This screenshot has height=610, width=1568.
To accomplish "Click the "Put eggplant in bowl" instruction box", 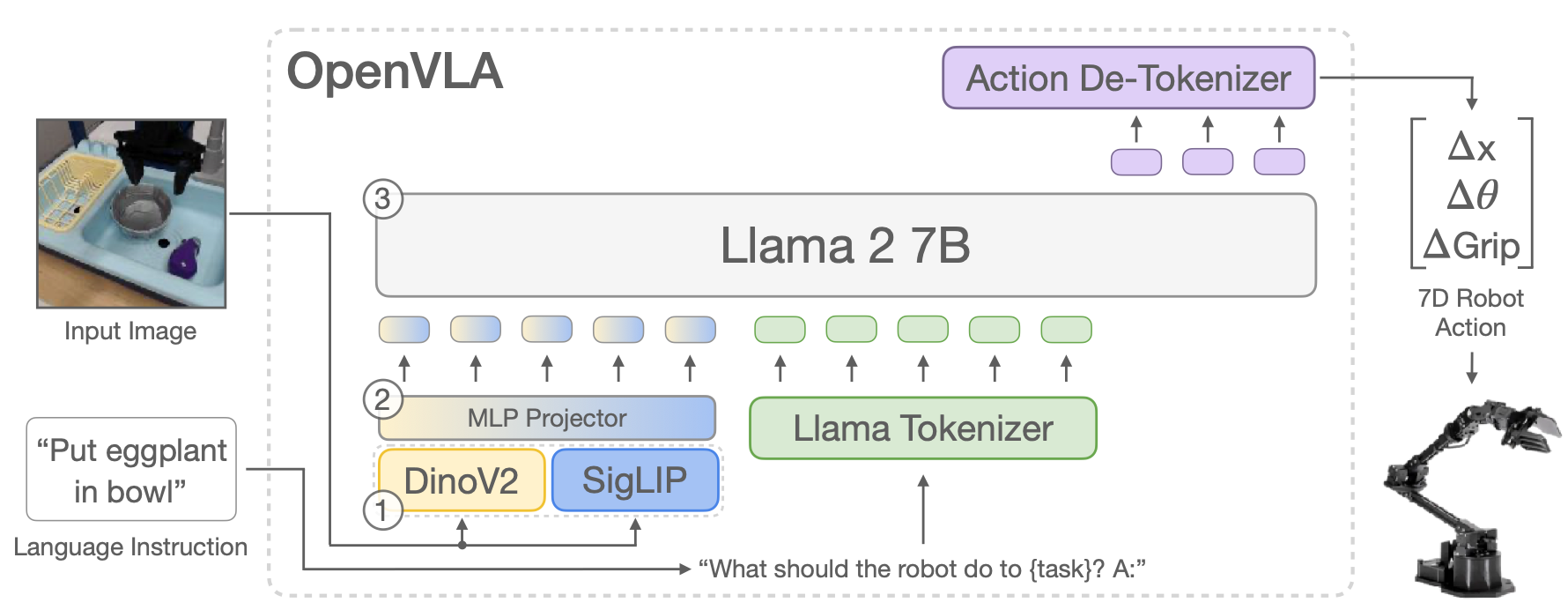I will [131, 470].
